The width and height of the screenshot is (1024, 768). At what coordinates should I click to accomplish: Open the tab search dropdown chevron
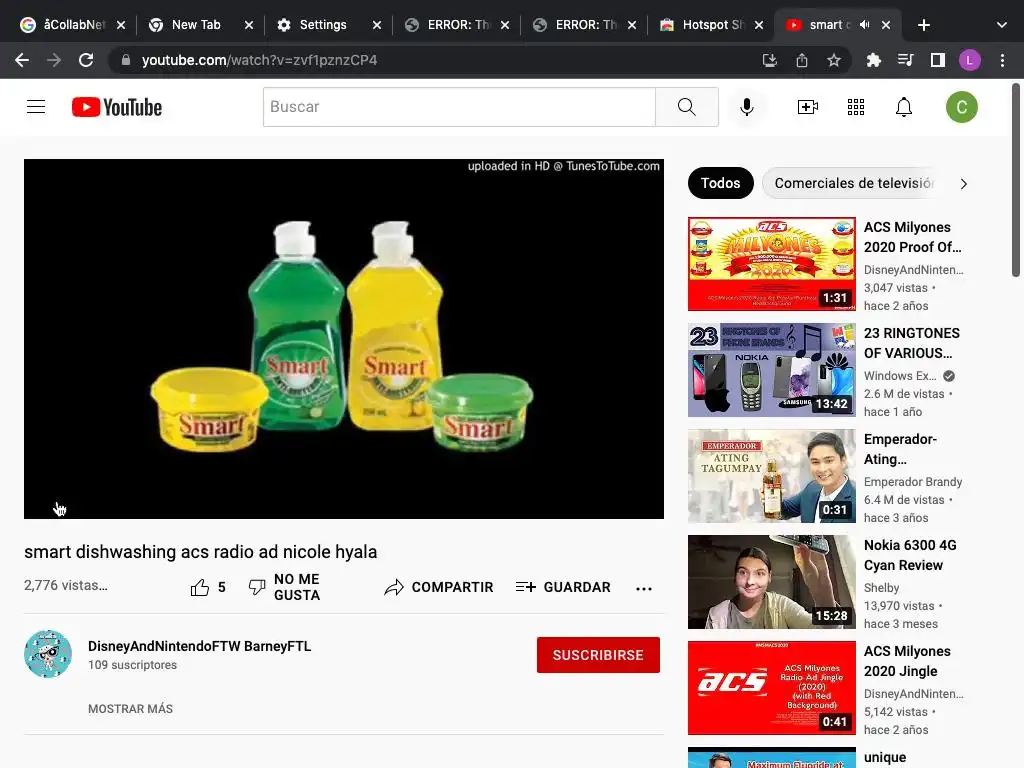(x=1001, y=25)
